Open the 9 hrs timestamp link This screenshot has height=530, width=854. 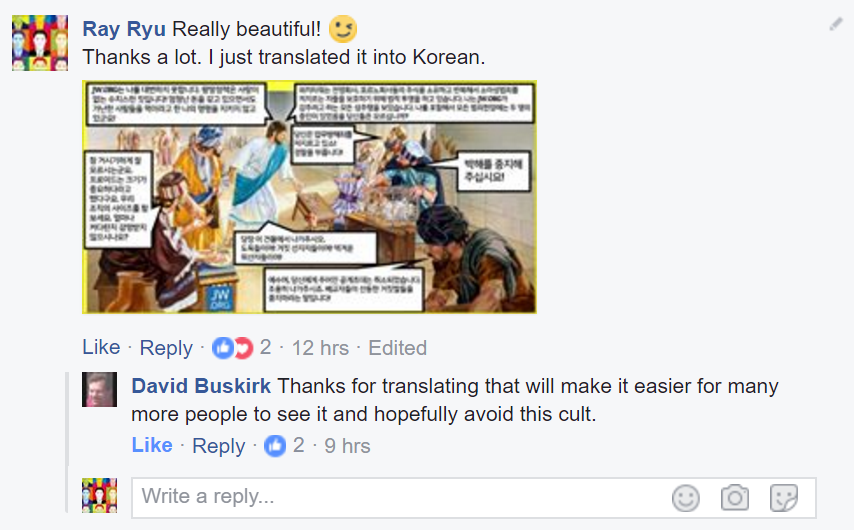347,446
